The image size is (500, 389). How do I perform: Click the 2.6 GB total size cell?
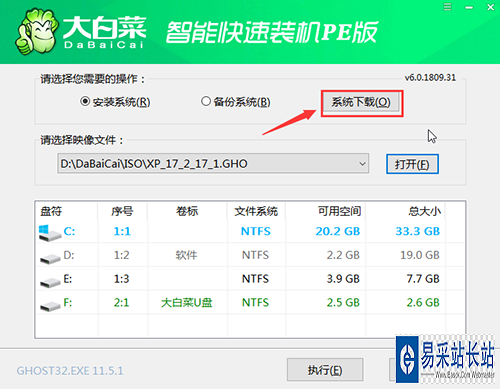click(x=423, y=303)
